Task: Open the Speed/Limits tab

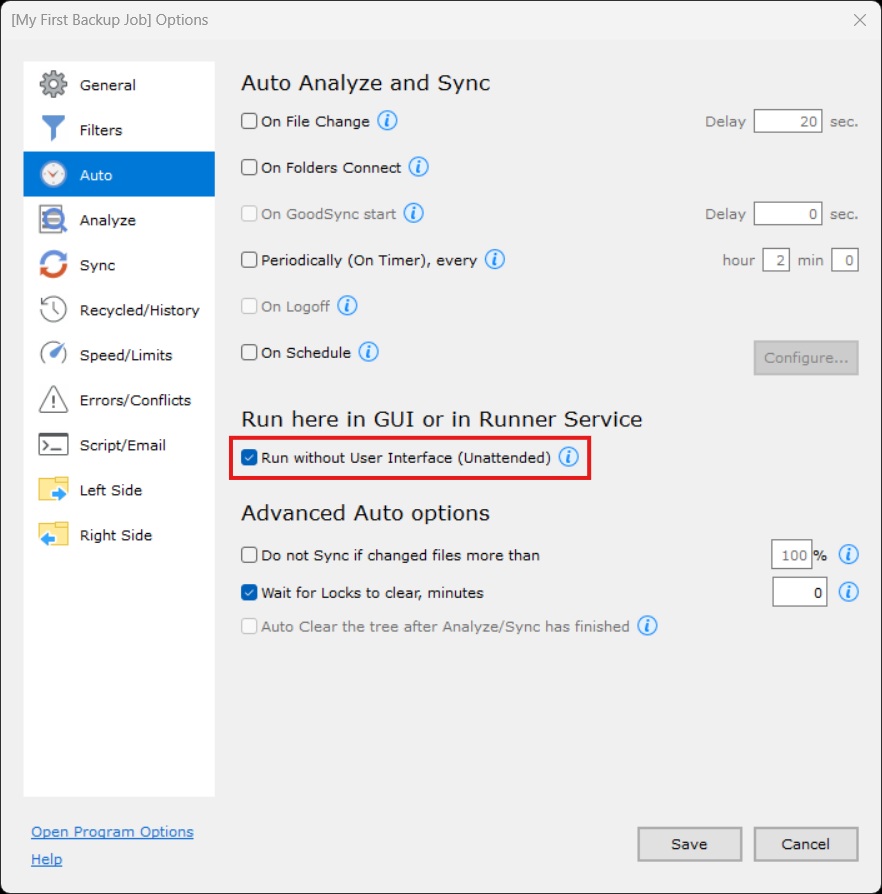Action: point(119,355)
